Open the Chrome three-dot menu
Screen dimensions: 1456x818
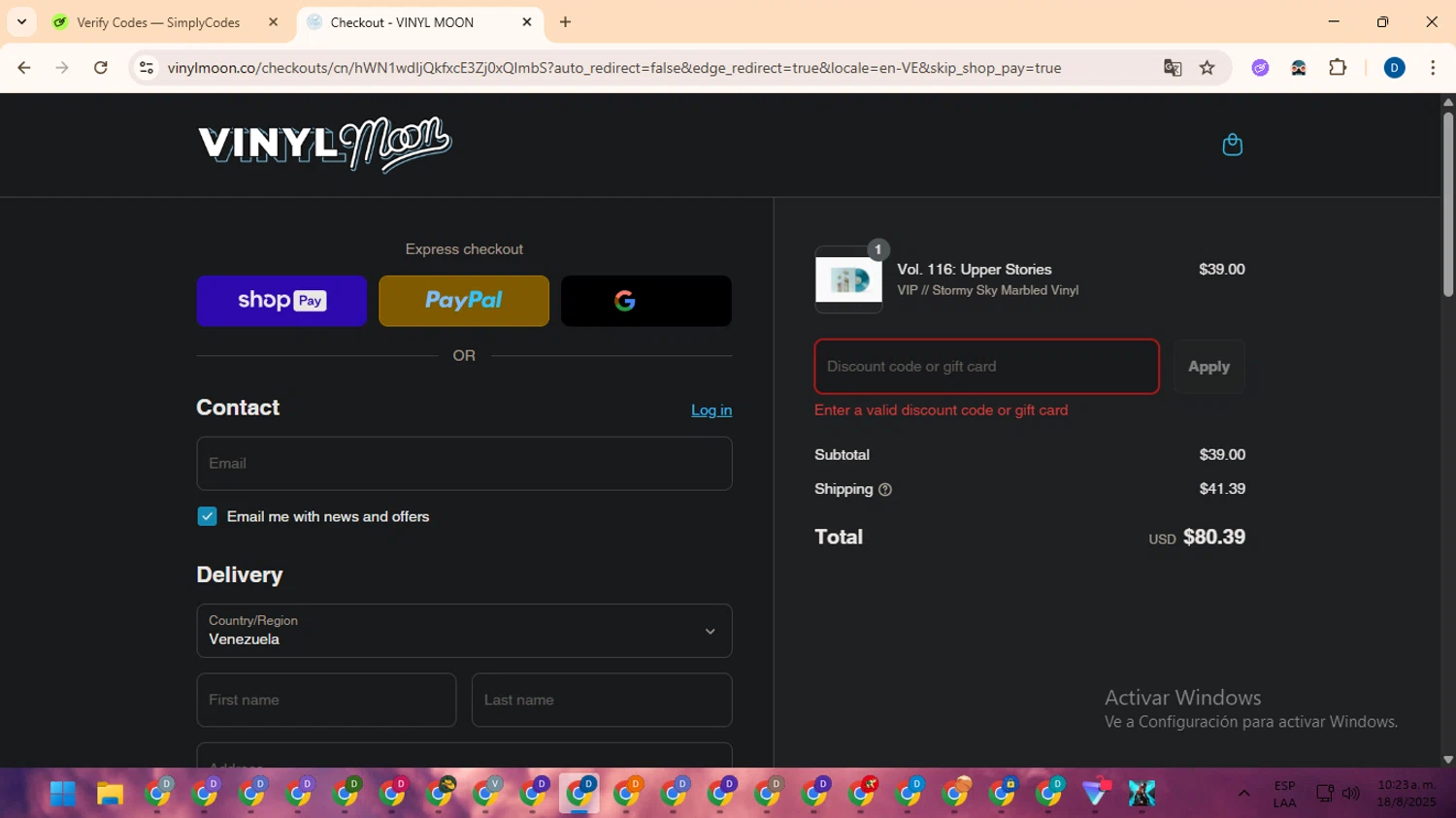[1433, 68]
